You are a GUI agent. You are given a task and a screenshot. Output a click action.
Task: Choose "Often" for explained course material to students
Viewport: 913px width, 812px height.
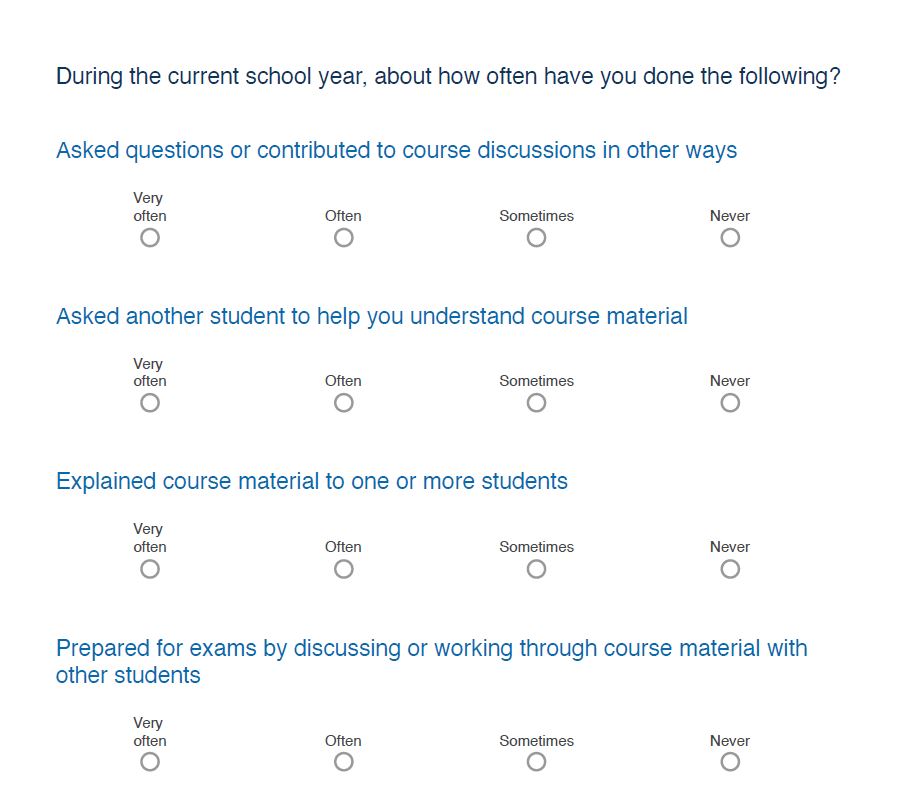[x=344, y=569]
